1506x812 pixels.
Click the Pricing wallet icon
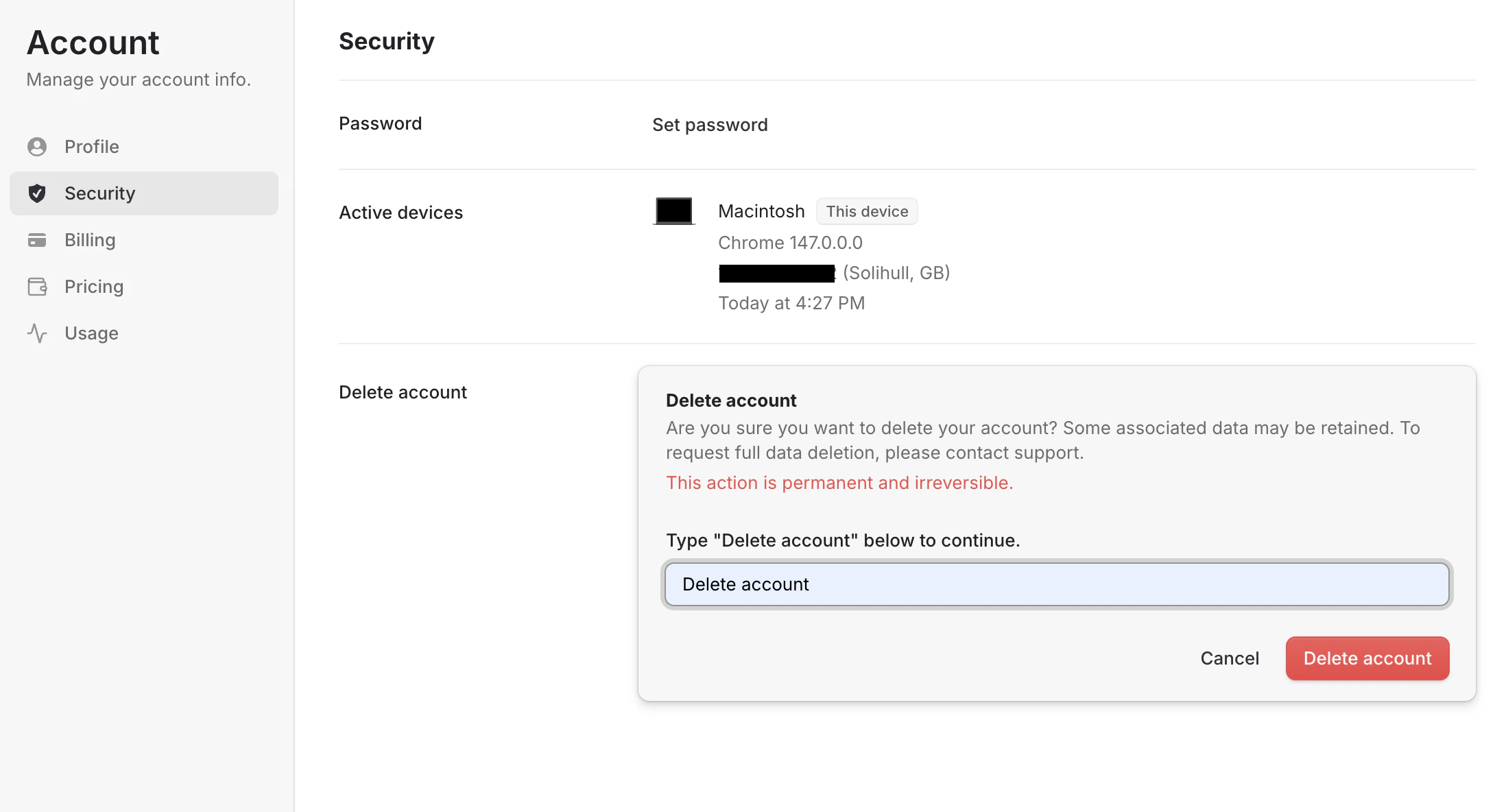tap(37, 287)
